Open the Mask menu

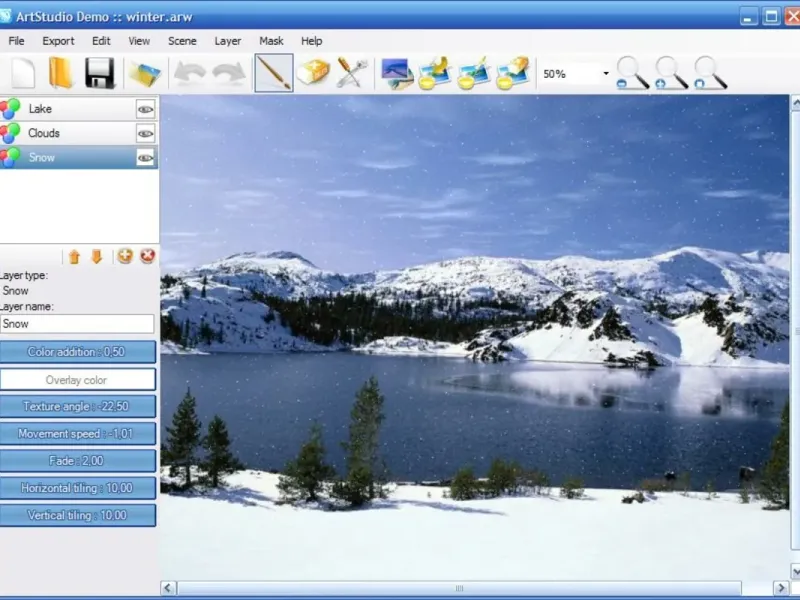click(x=271, y=41)
